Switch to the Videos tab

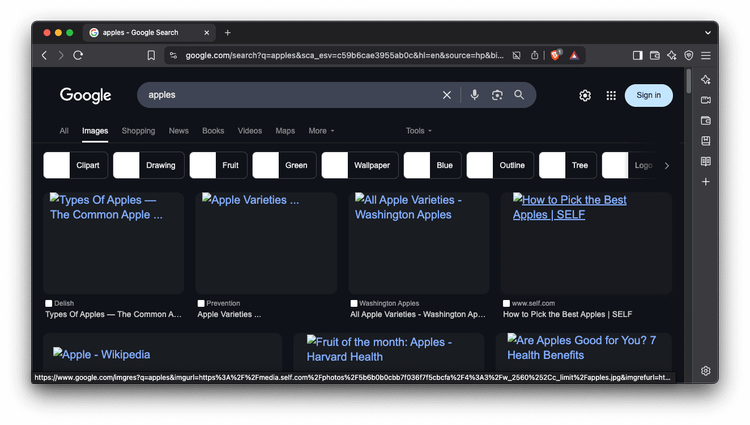click(250, 131)
